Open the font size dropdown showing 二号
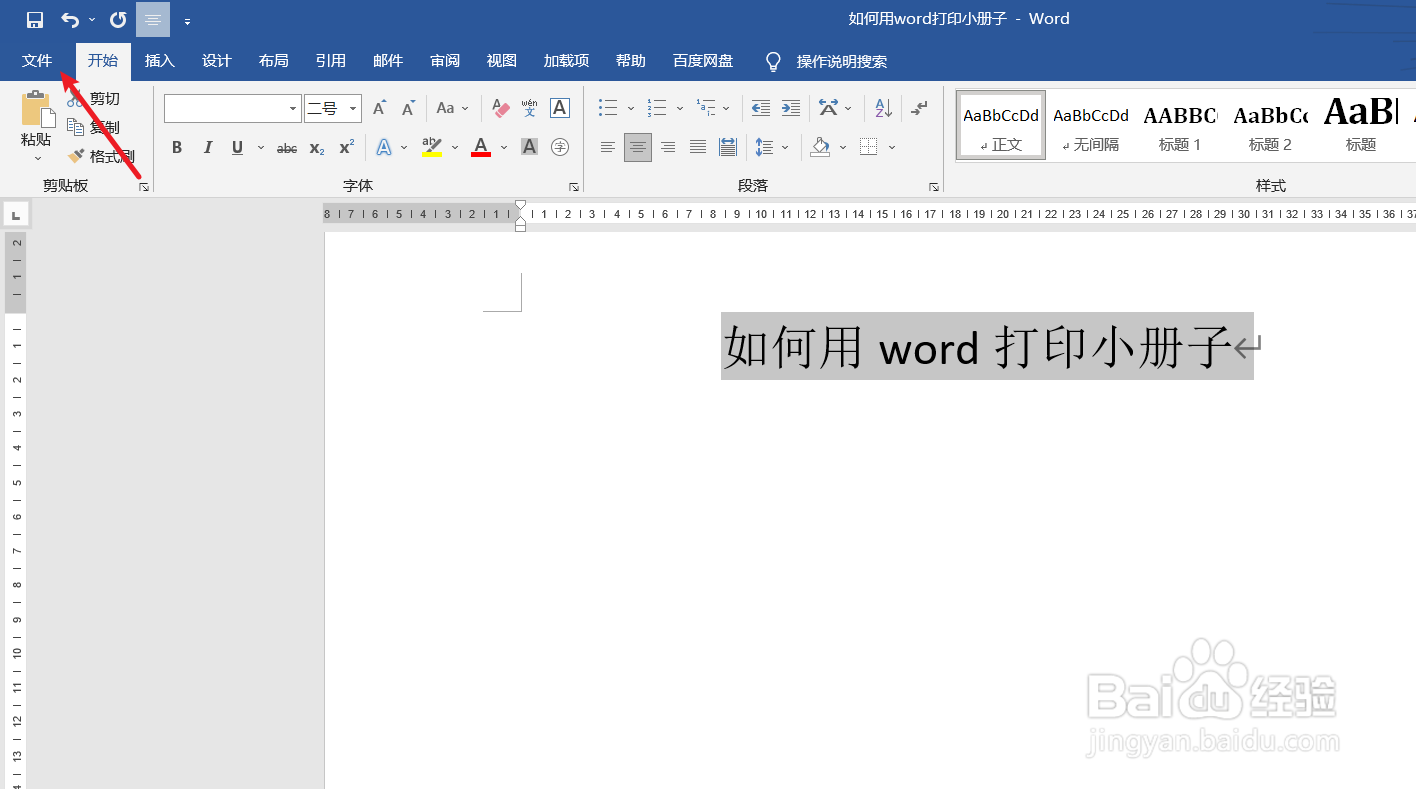The width and height of the screenshot is (1416, 789). point(352,108)
